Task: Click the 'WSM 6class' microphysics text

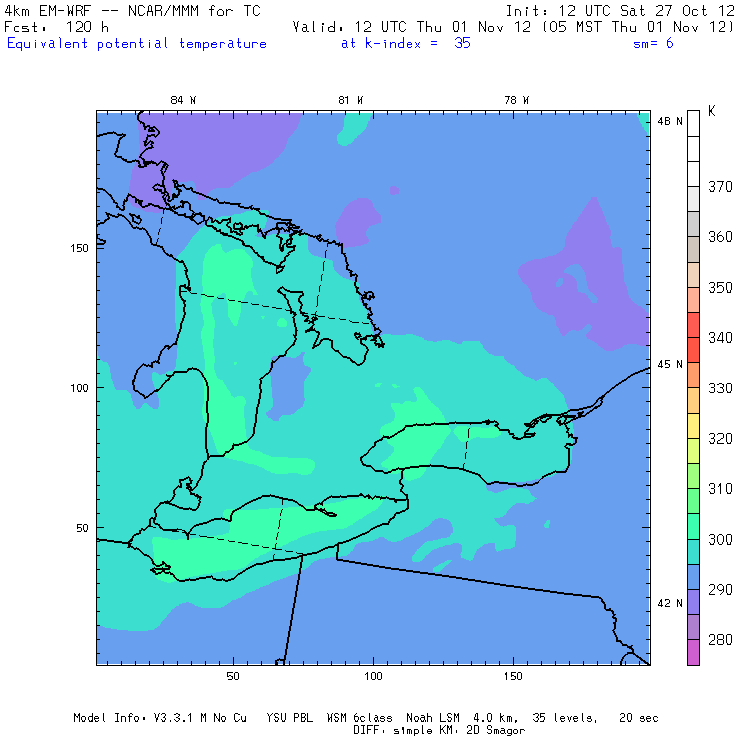Action: click(x=360, y=718)
